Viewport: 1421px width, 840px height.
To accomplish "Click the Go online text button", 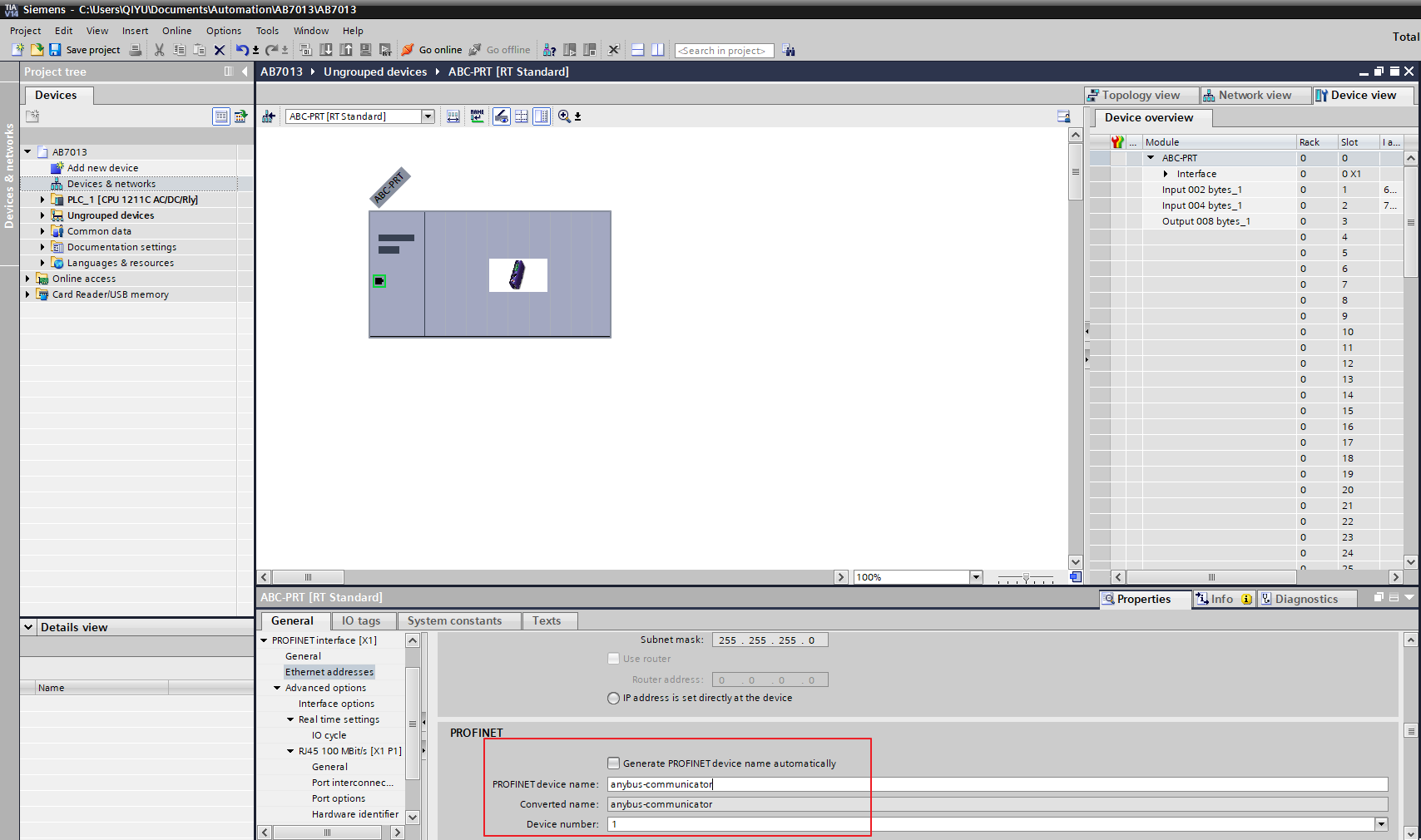I will 440,50.
